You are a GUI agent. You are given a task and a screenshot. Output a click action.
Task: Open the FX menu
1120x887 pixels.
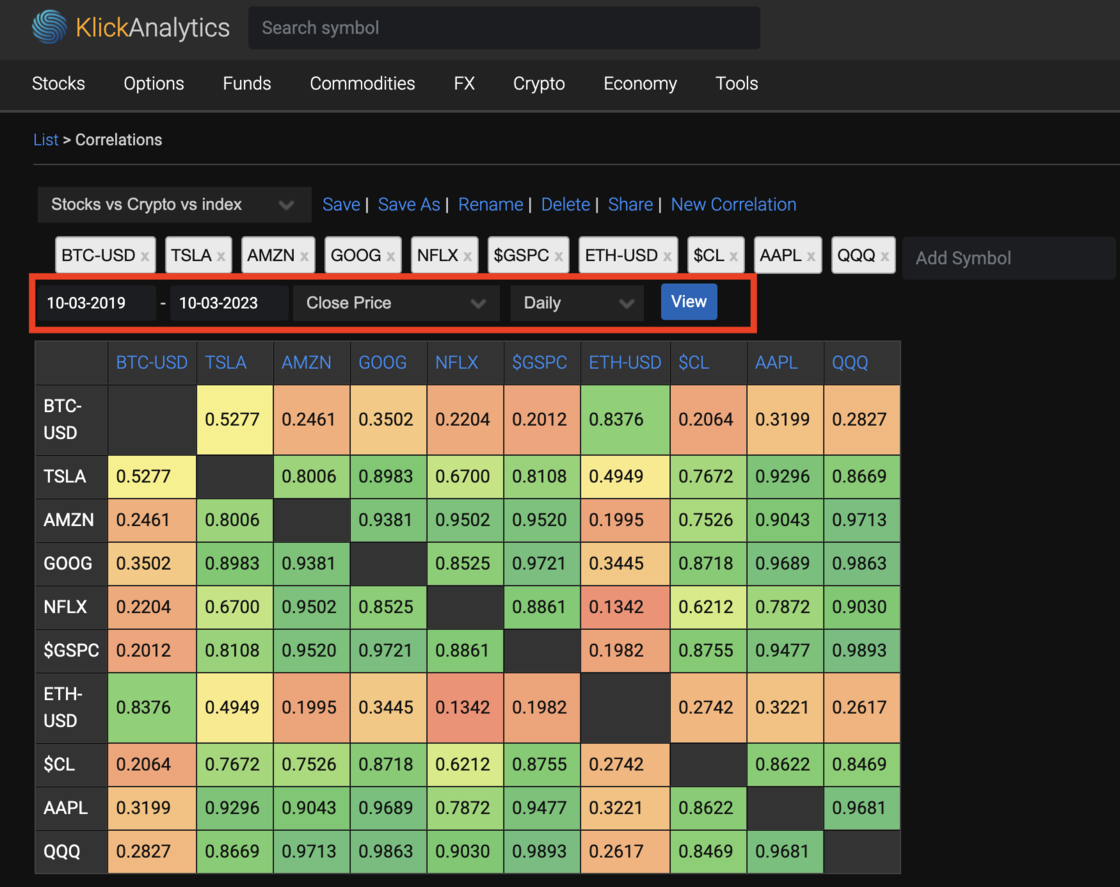(x=464, y=84)
